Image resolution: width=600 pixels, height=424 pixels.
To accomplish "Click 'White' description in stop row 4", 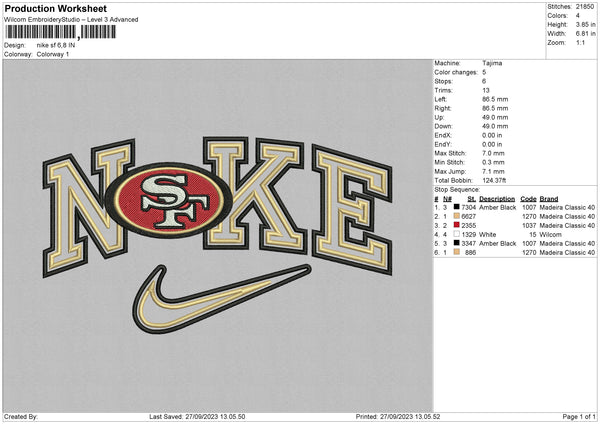I will pos(488,234).
